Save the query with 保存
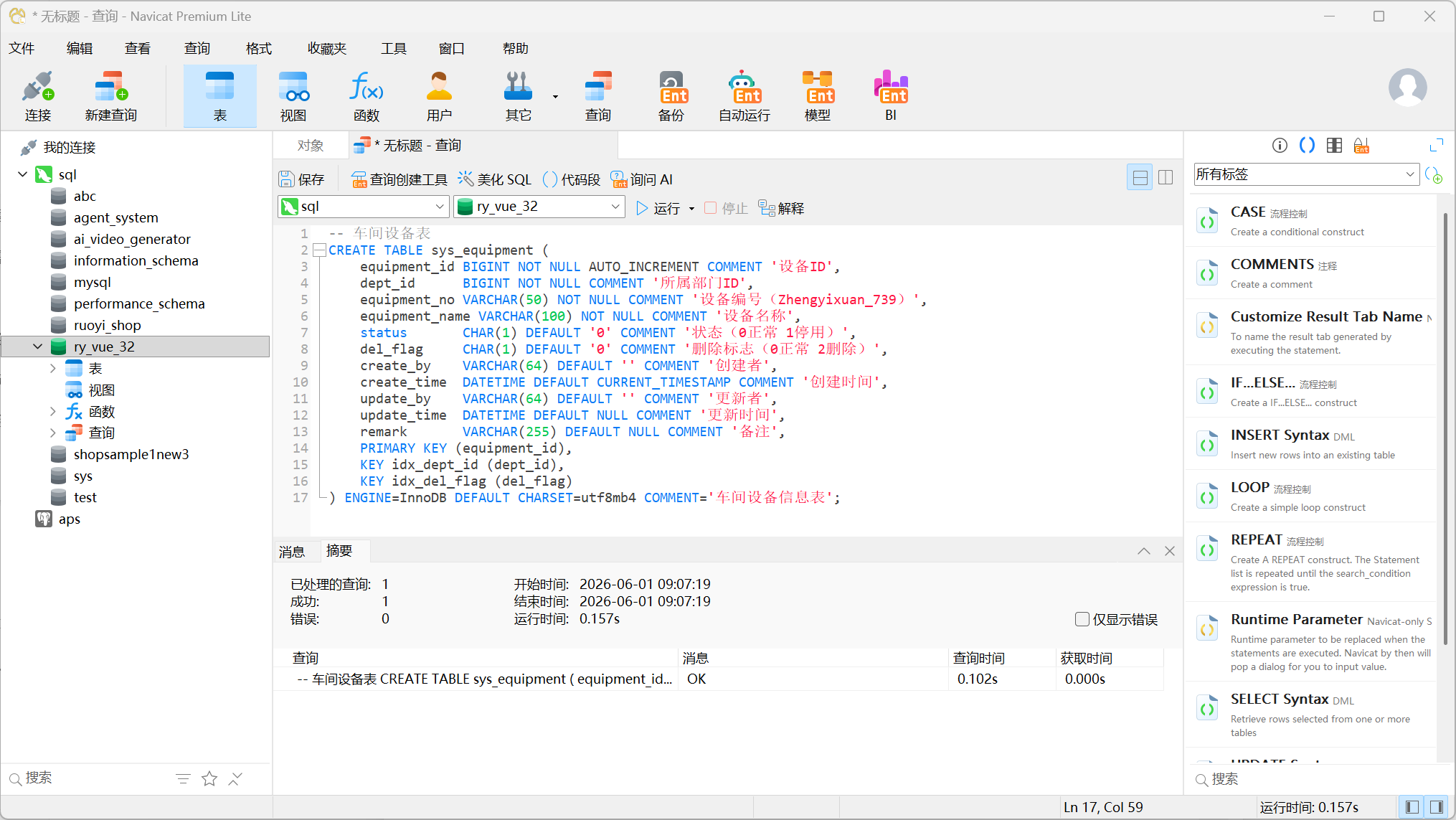Image resolution: width=1456 pixels, height=820 pixels. pos(302,179)
